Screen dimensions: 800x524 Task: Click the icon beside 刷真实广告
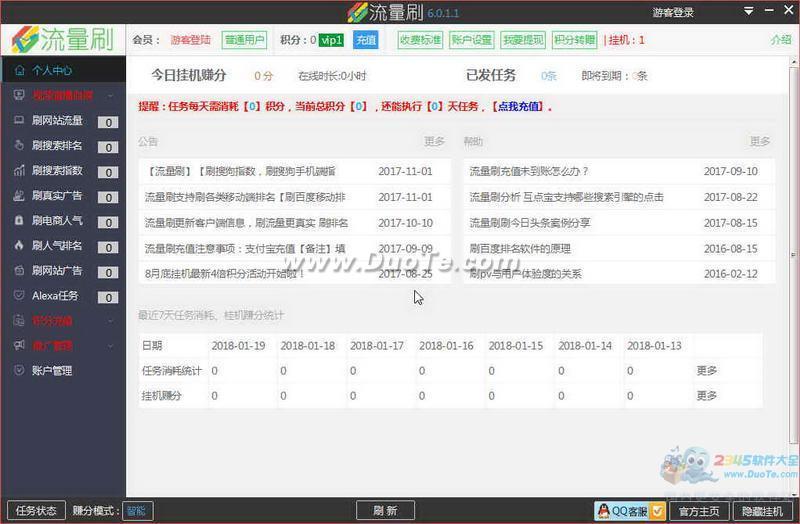19,195
